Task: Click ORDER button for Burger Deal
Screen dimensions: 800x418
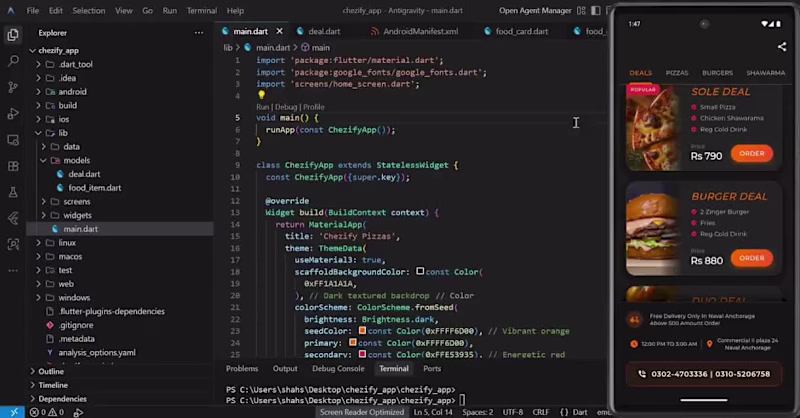Action: click(x=752, y=258)
